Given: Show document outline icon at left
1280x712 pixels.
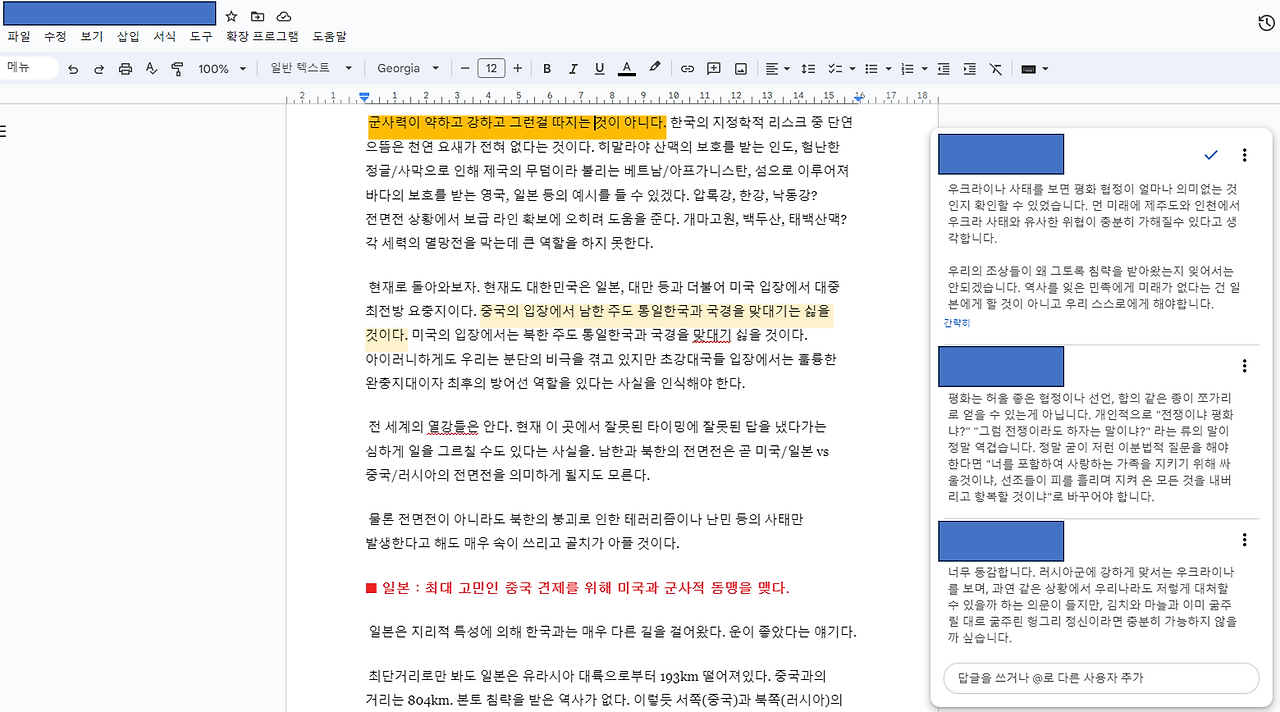Looking at the screenshot, I should point(4,131).
